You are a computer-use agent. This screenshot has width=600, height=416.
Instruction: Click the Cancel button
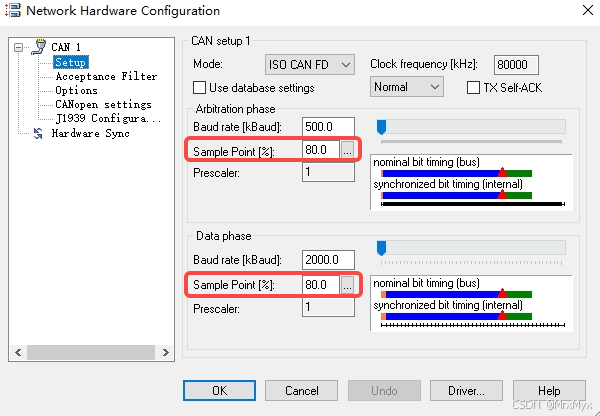(x=302, y=390)
